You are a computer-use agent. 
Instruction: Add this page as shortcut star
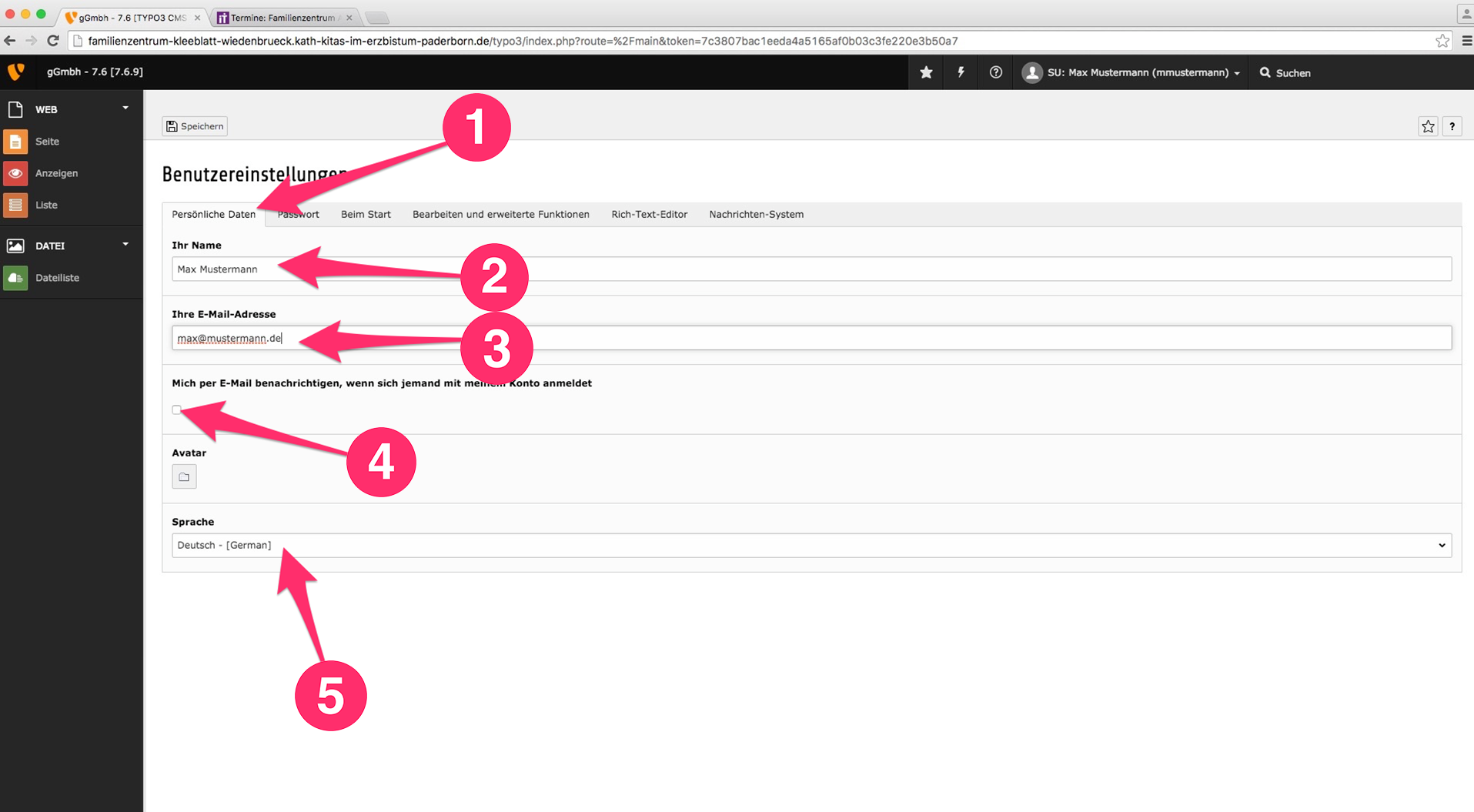click(1428, 126)
